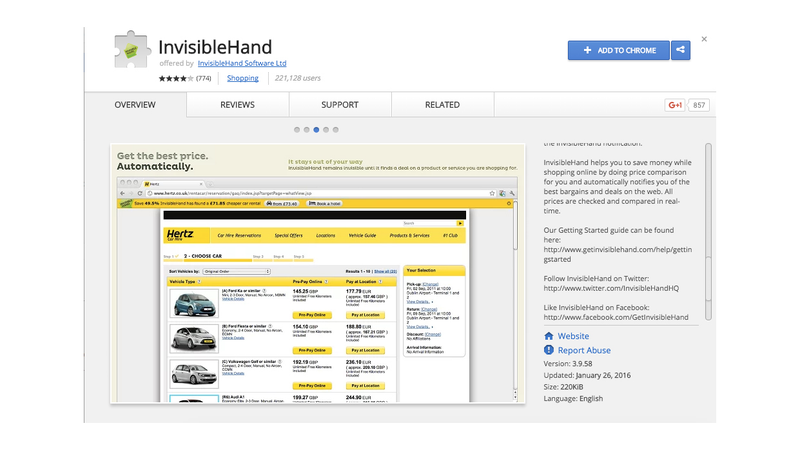The width and height of the screenshot is (800, 450).
Task: Switch to the Overview tab
Action: (x=135, y=105)
